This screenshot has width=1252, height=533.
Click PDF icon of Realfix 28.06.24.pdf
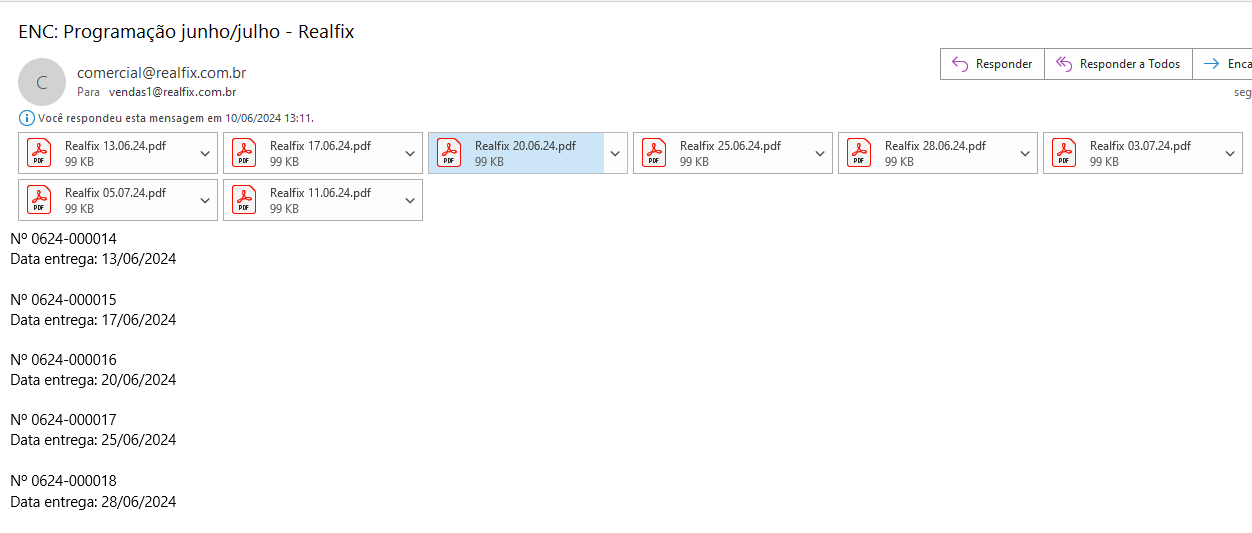859,153
